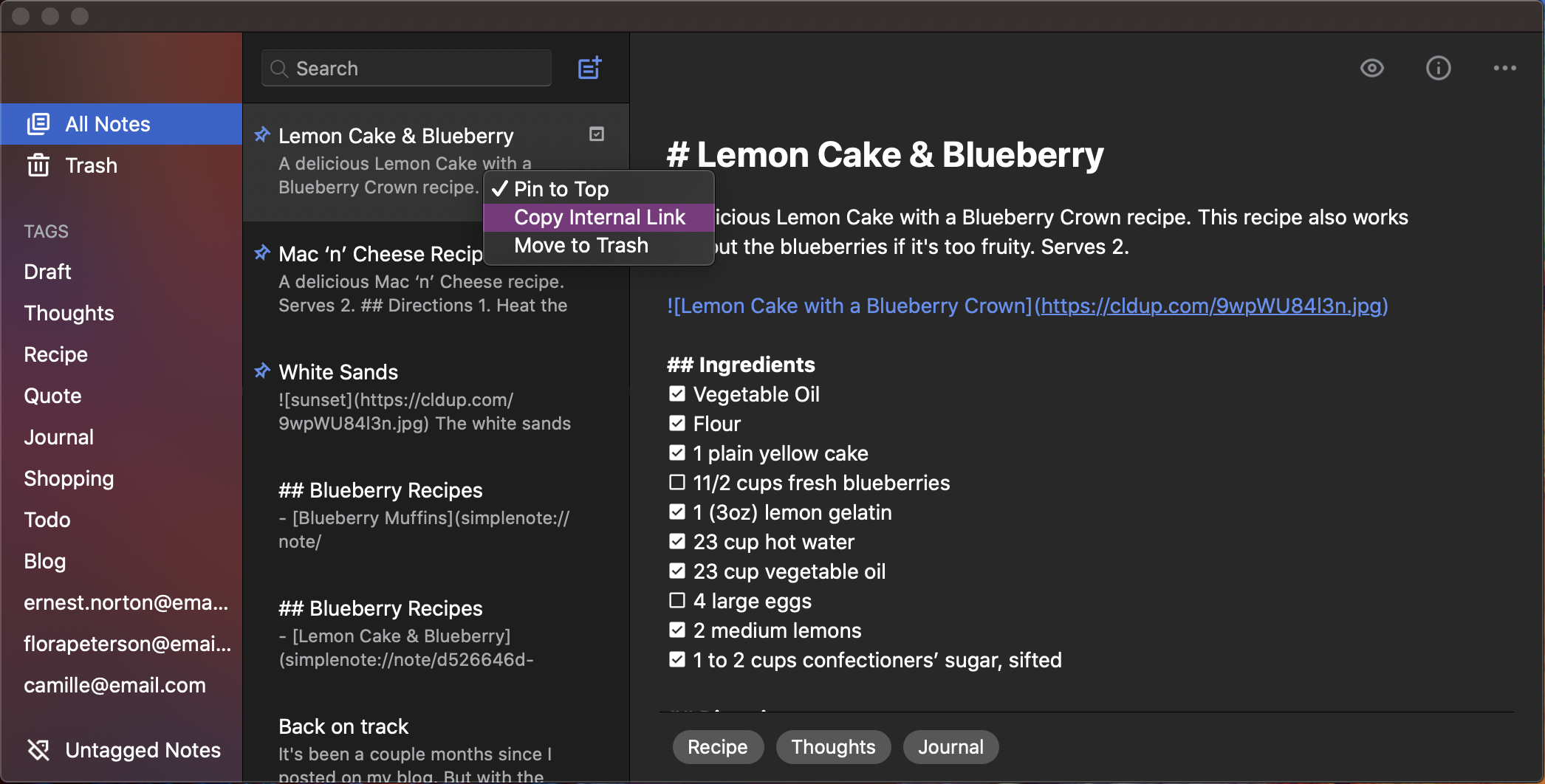Uncheck the Vegetable Oil checkbox

coord(676,394)
